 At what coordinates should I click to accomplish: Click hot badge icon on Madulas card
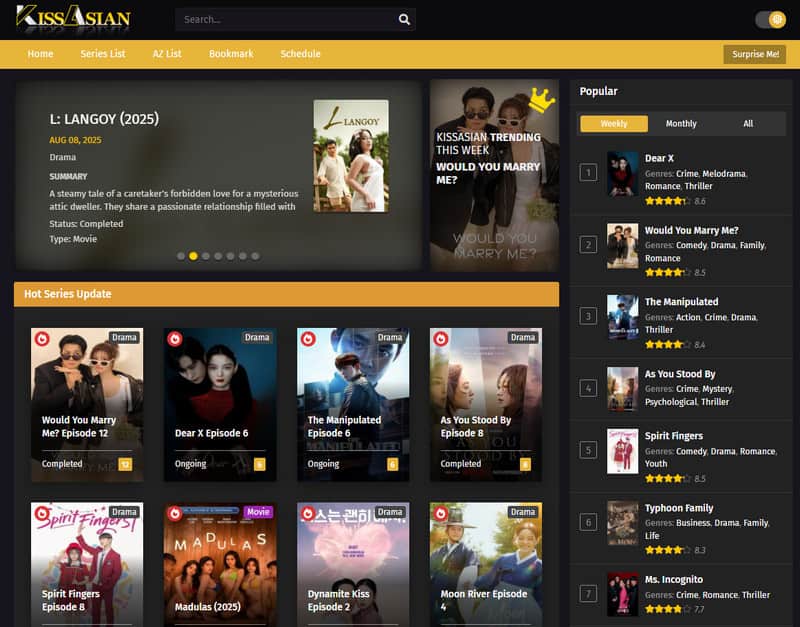click(x=175, y=514)
